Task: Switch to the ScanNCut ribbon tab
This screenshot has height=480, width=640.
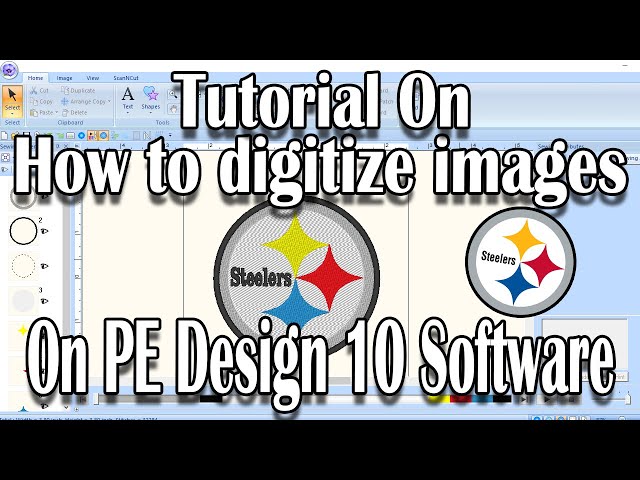Action: point(126,78)
